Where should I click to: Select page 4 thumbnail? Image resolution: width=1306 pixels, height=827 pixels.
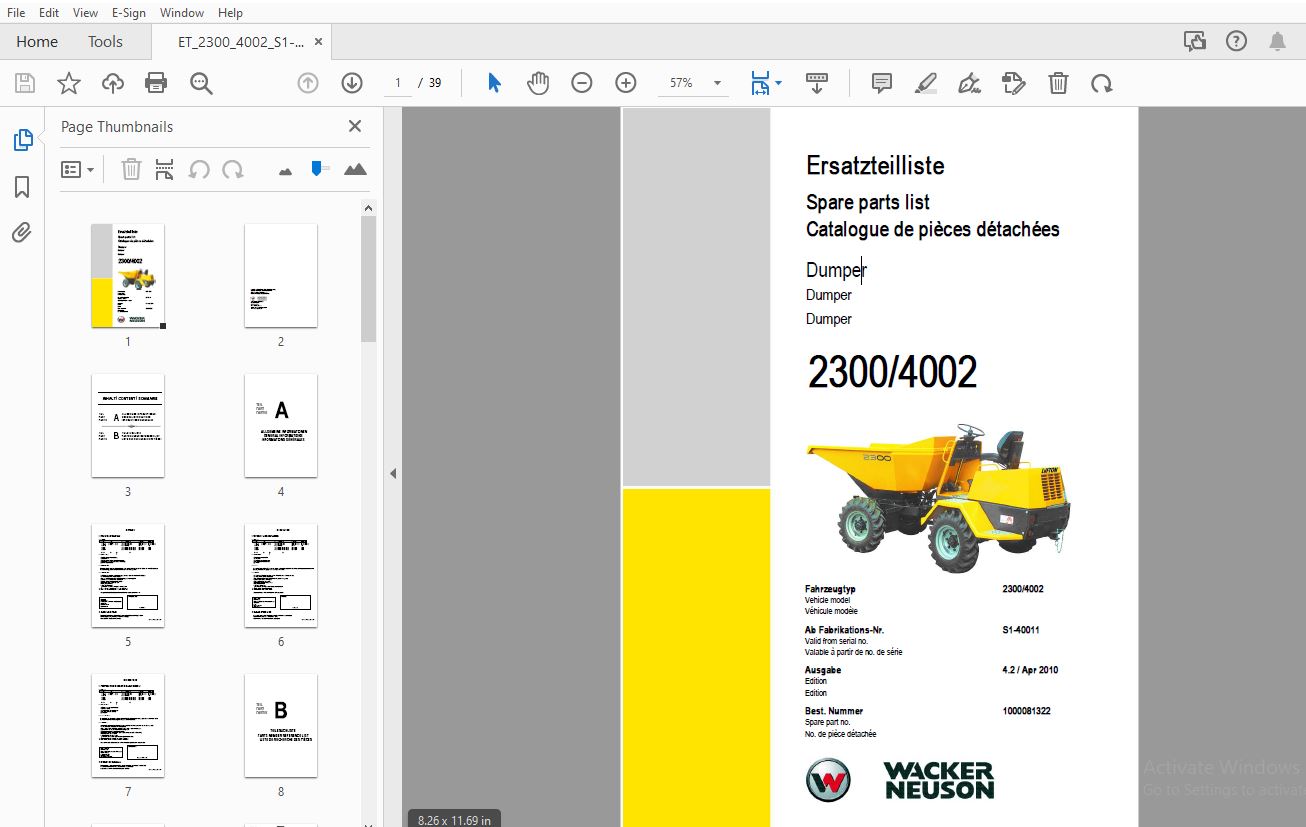tap(281, 426)
